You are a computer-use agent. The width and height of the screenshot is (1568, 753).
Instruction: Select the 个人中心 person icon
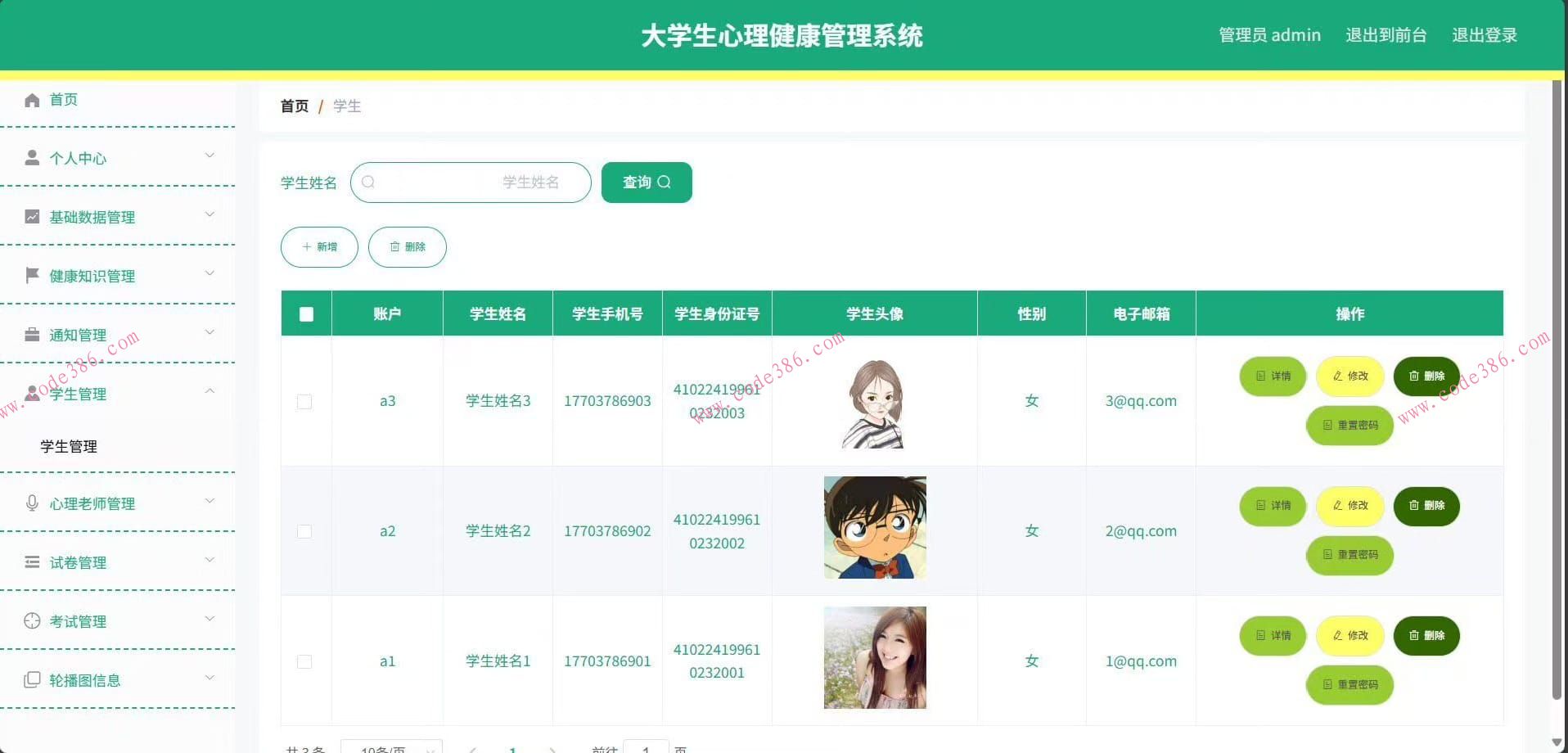pos(32,157)
